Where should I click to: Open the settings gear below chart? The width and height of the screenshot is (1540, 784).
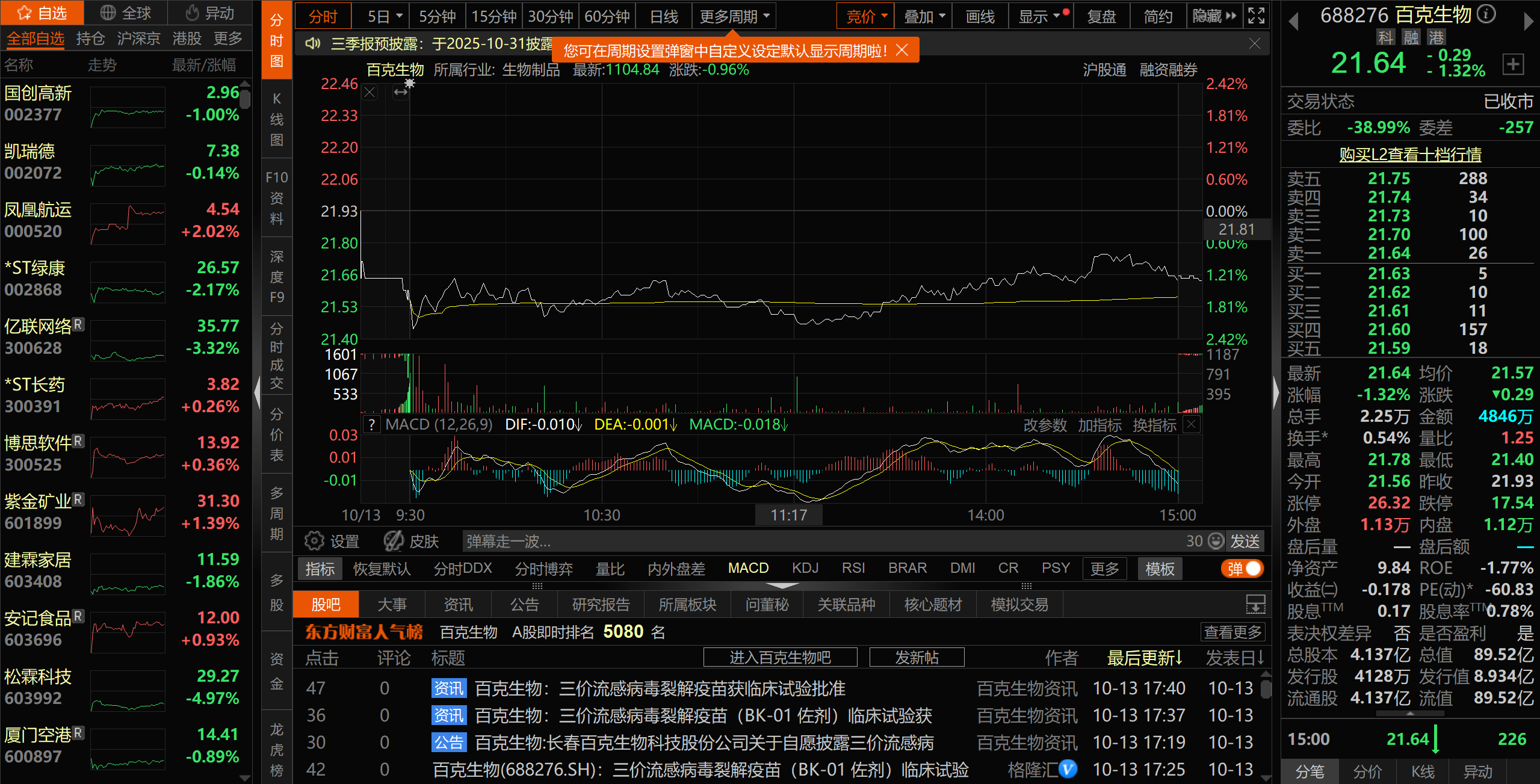coord(314,541)
